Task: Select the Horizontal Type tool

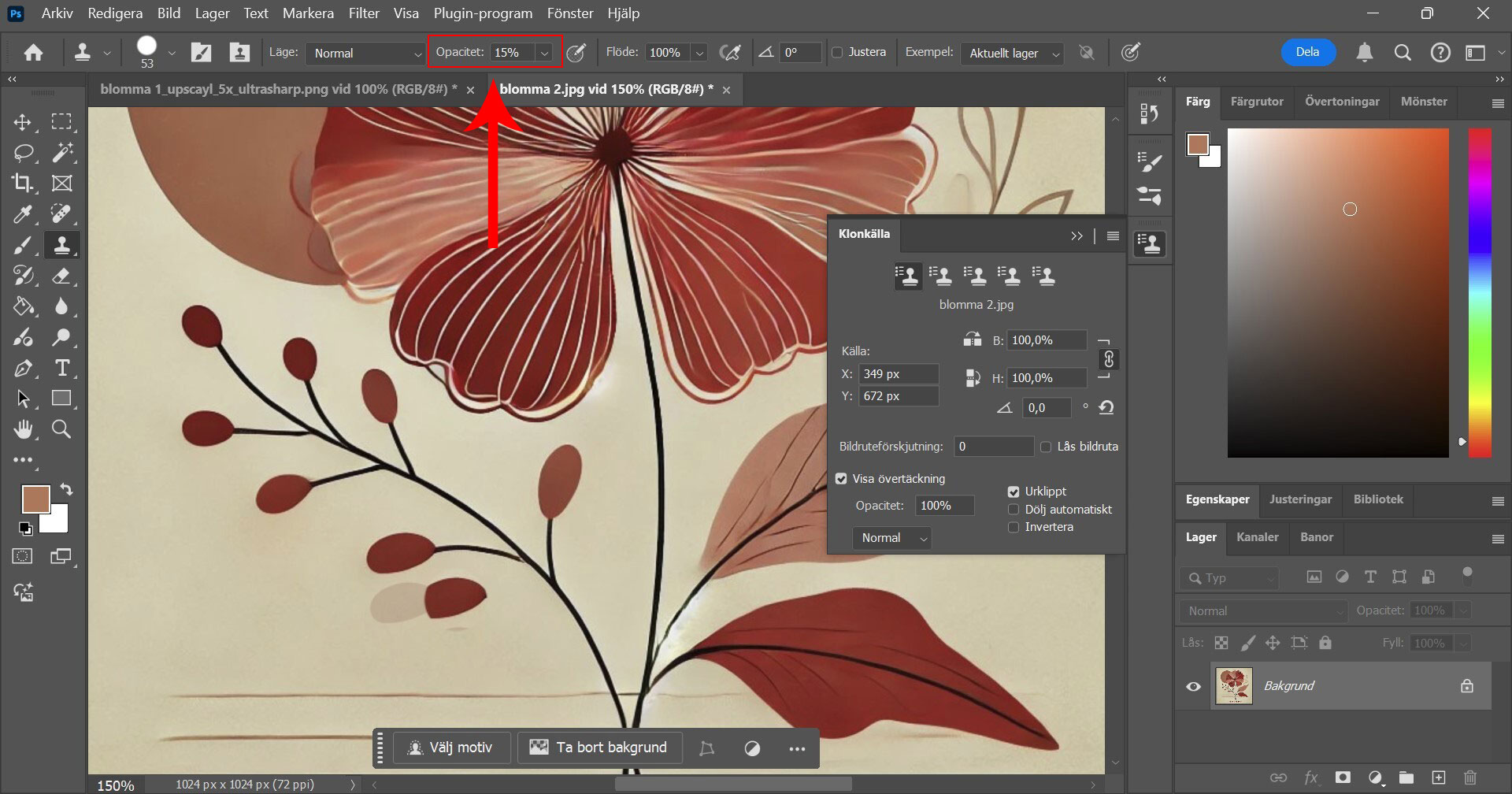Action: click(62, 368)
